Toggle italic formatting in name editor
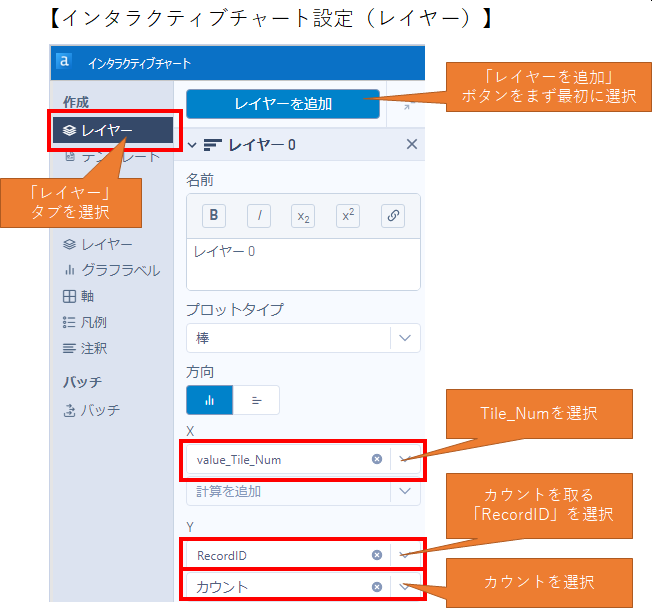 [x=259, y=215]
